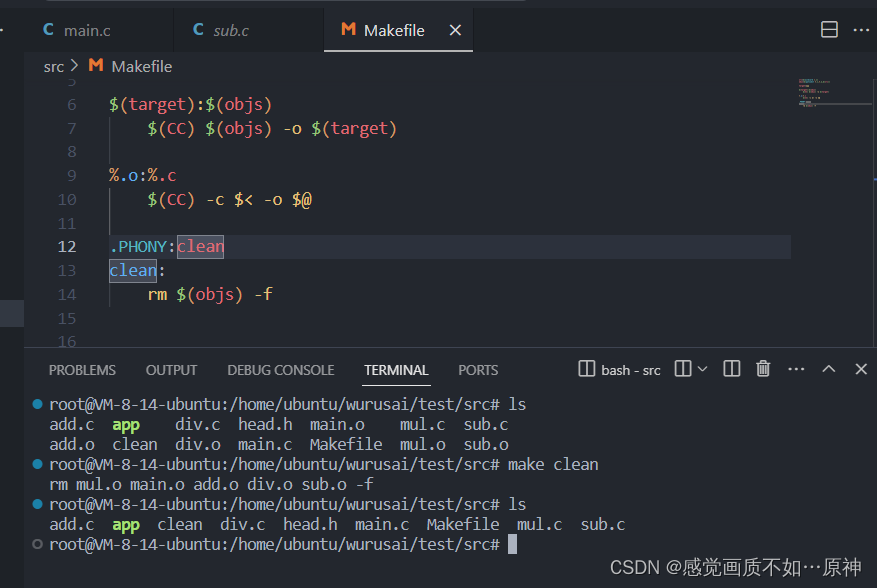Open the PORTS panel view
Screen dimensions: 877x588
point(478,370)
